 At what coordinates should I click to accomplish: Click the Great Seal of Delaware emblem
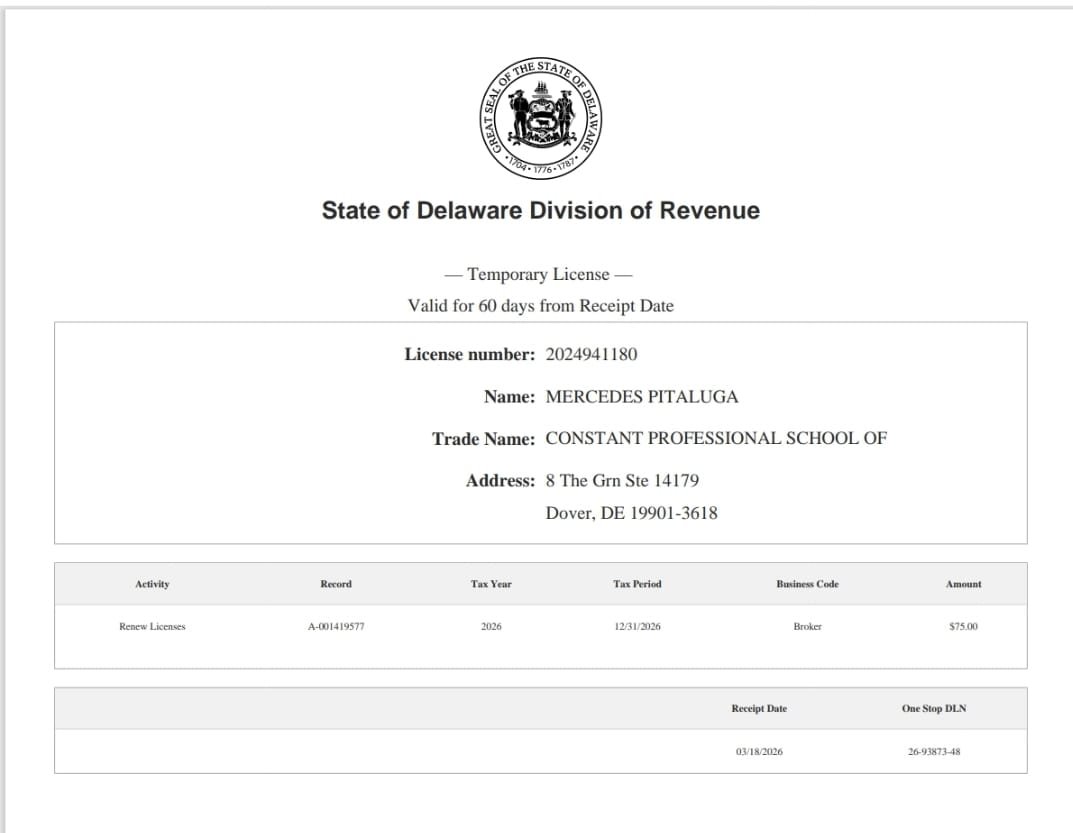(x=541, y=118)
